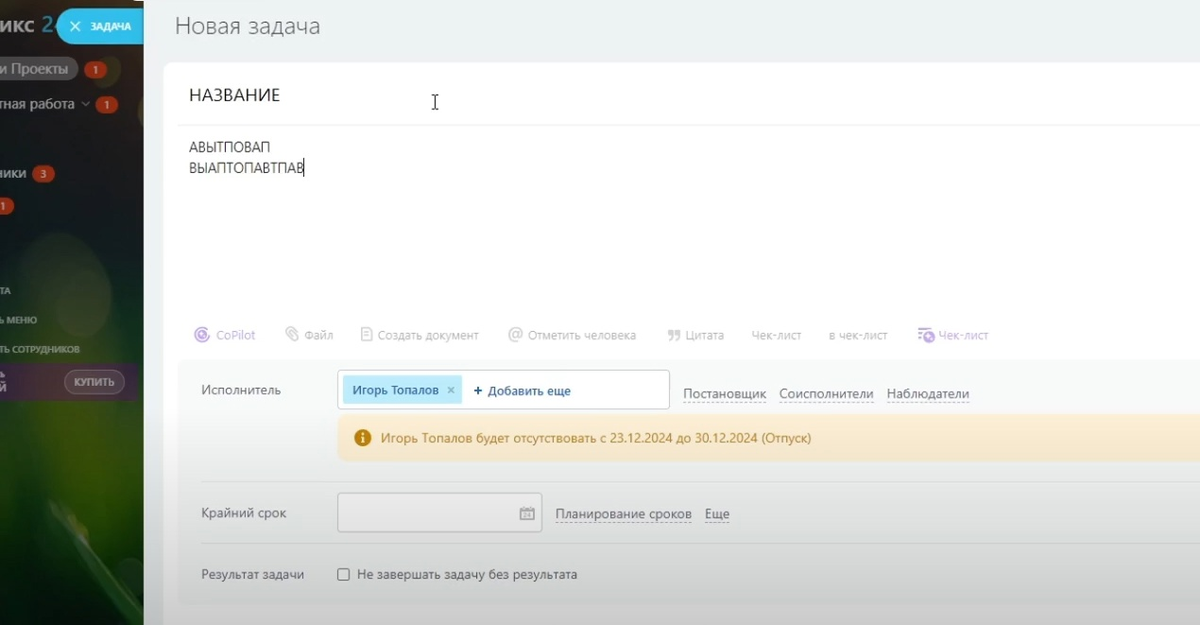Click the @ mention icon
Screen dimensions: 1200x625
tap(515, 335)
